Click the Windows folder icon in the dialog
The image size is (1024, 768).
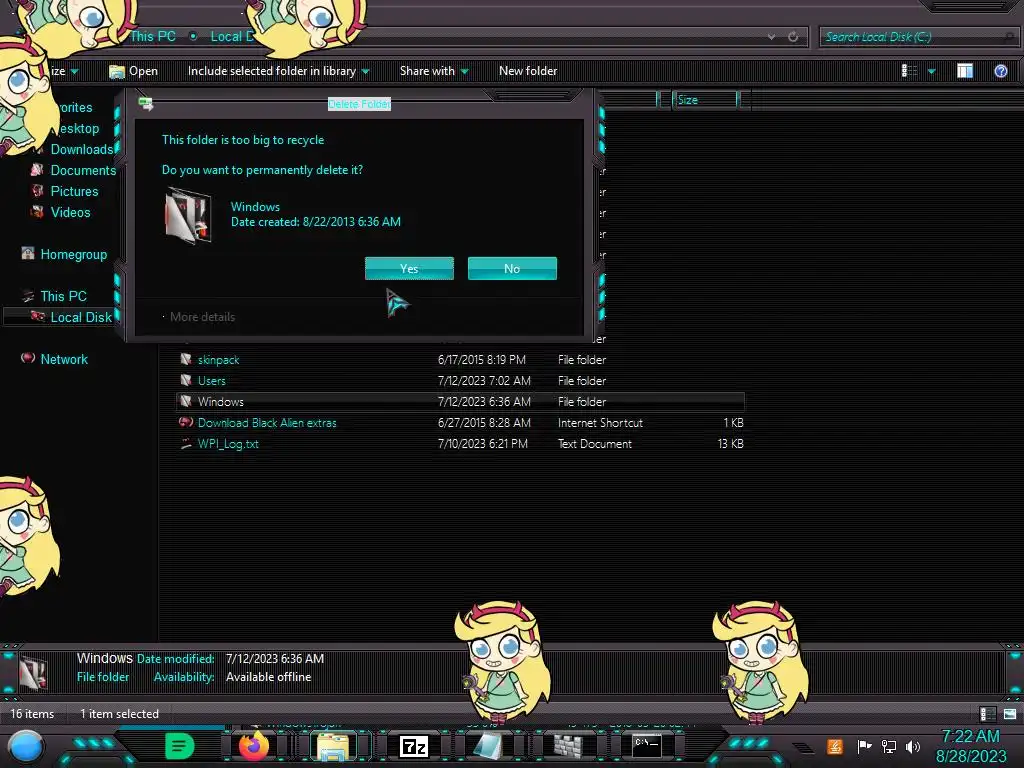[188, 215]
